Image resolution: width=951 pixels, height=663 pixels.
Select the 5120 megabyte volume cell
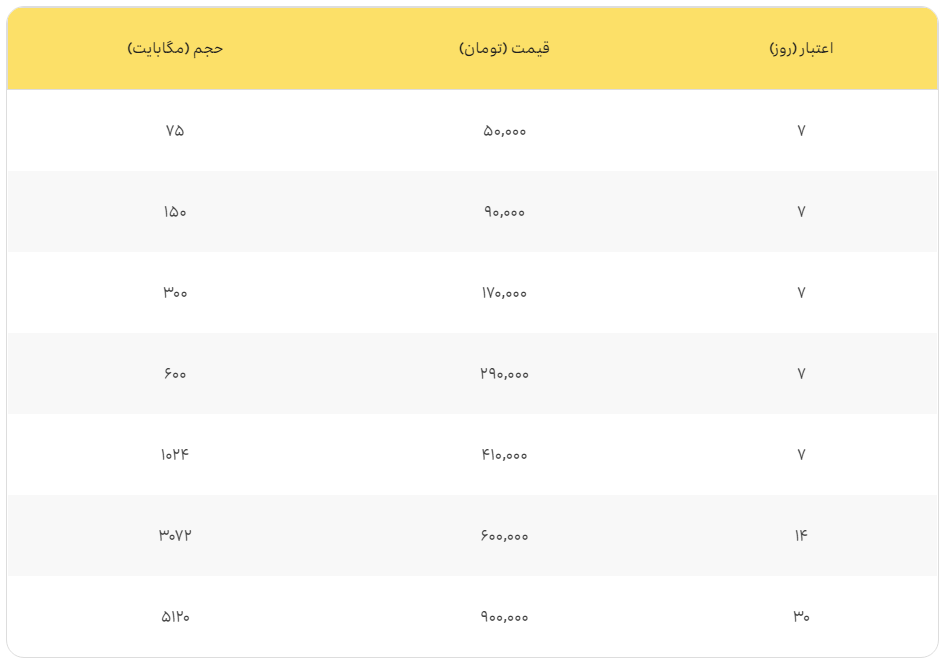[175, 616]
